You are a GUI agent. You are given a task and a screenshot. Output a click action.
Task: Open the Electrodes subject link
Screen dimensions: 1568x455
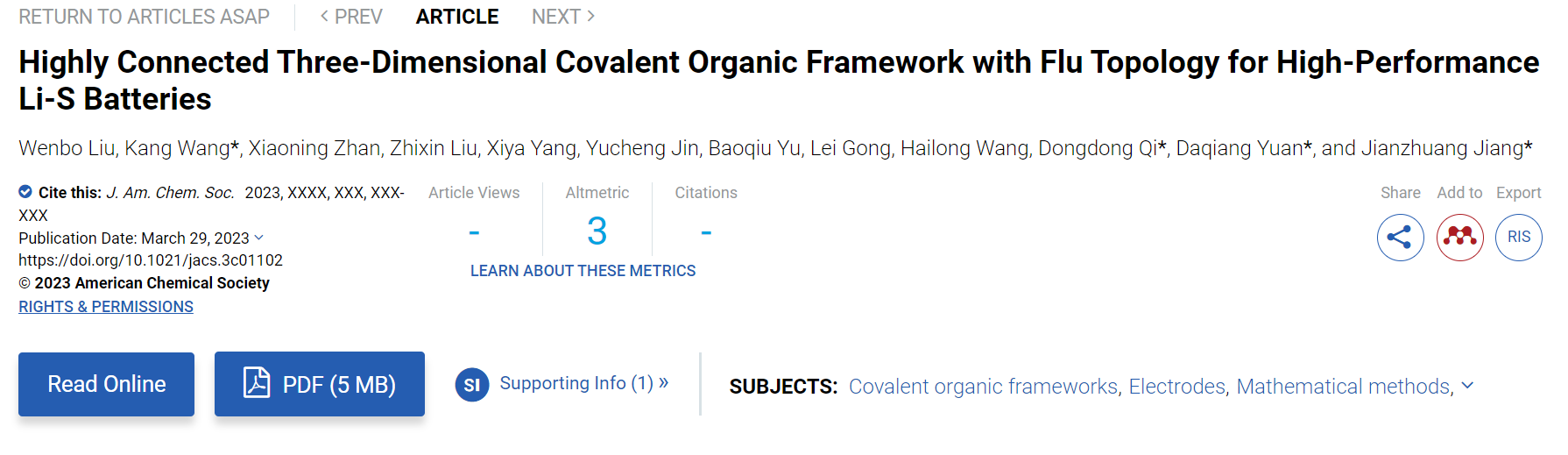1178,387
